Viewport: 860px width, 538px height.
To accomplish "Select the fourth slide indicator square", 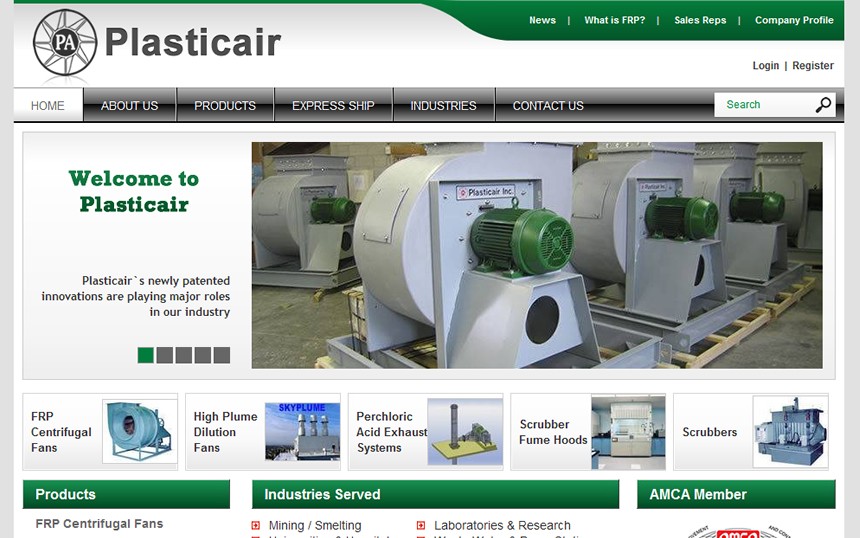I will coord(203,355).
